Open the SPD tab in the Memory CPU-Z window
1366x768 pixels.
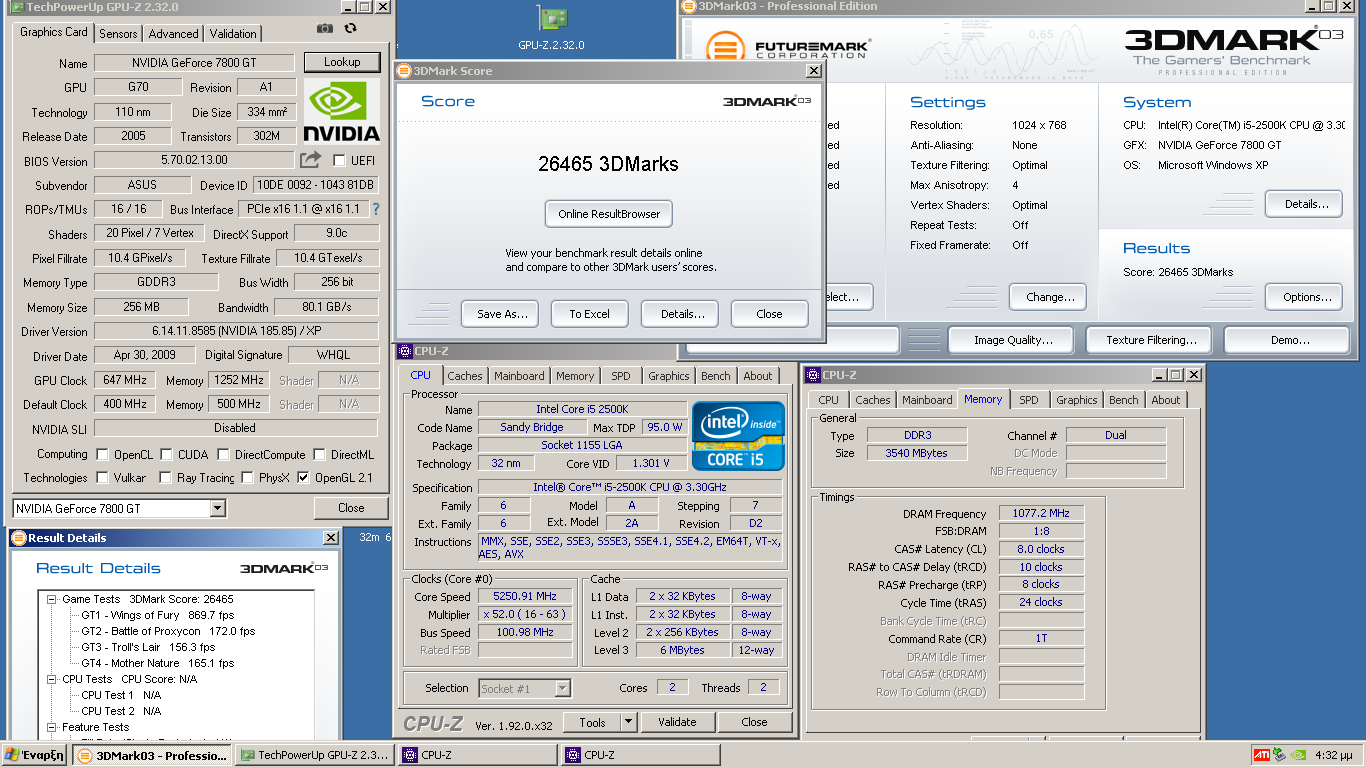pos(1029,400)
